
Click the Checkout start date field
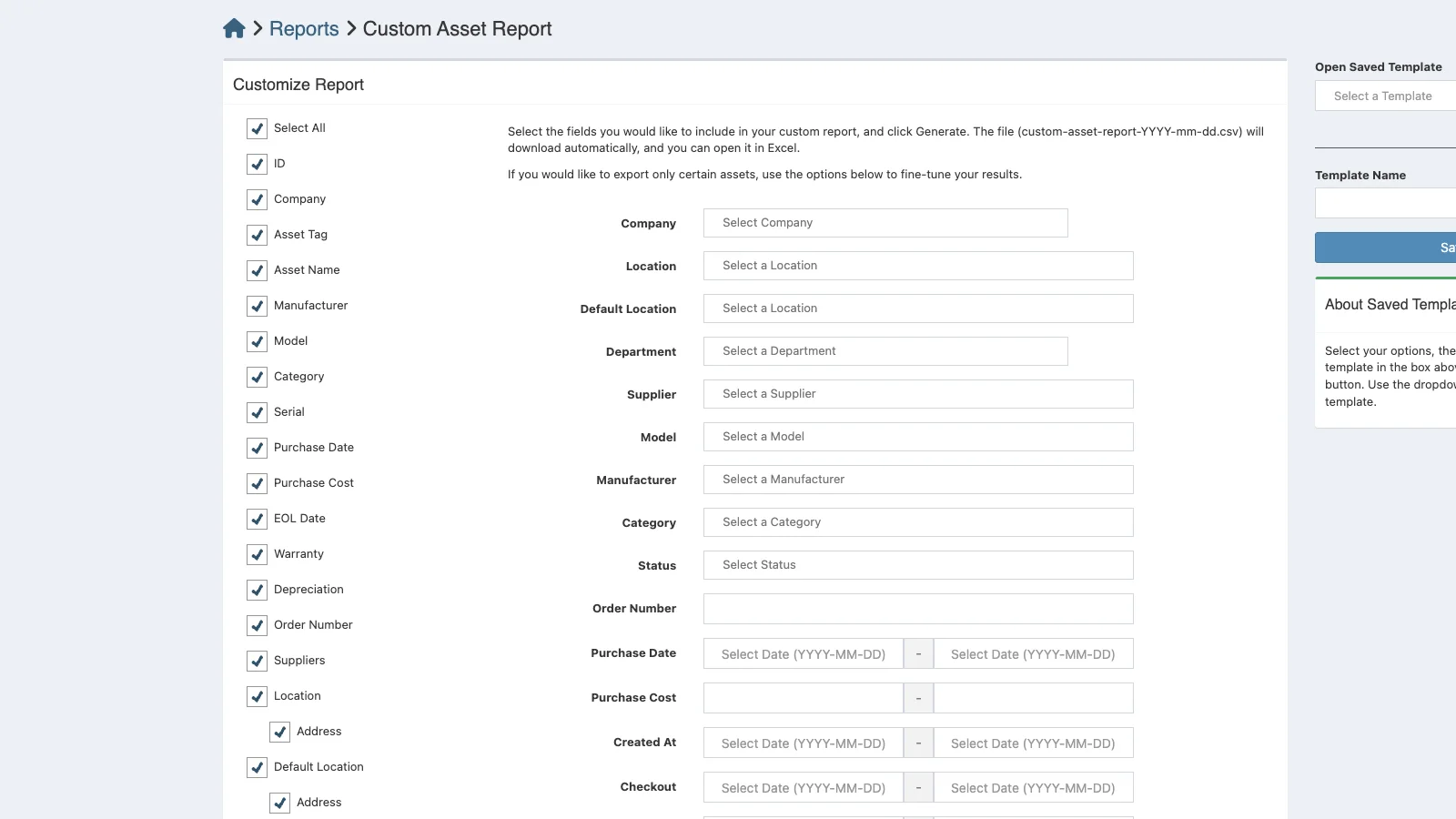point(804,787)
